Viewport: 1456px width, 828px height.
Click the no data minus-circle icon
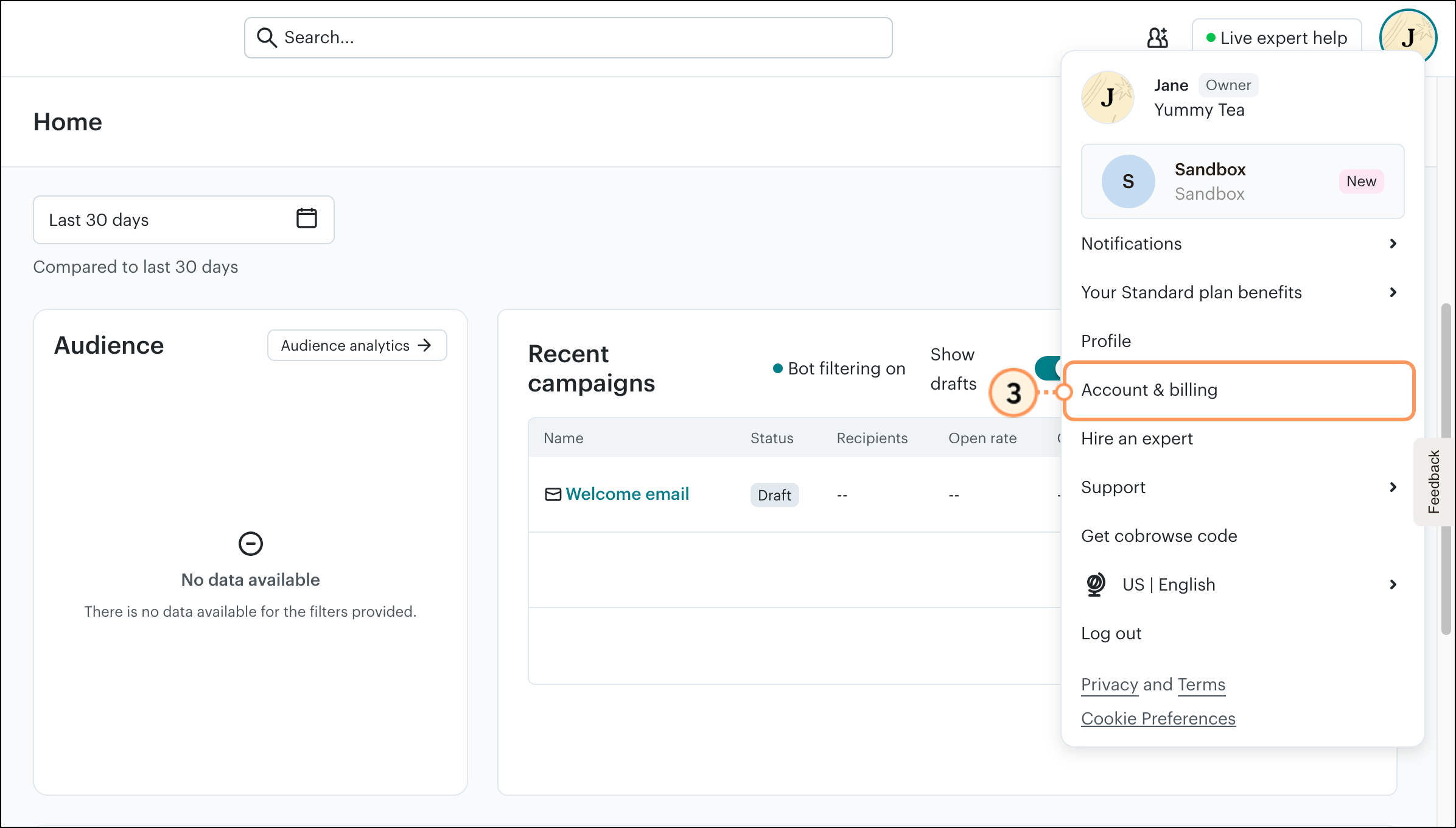point(250,544)
